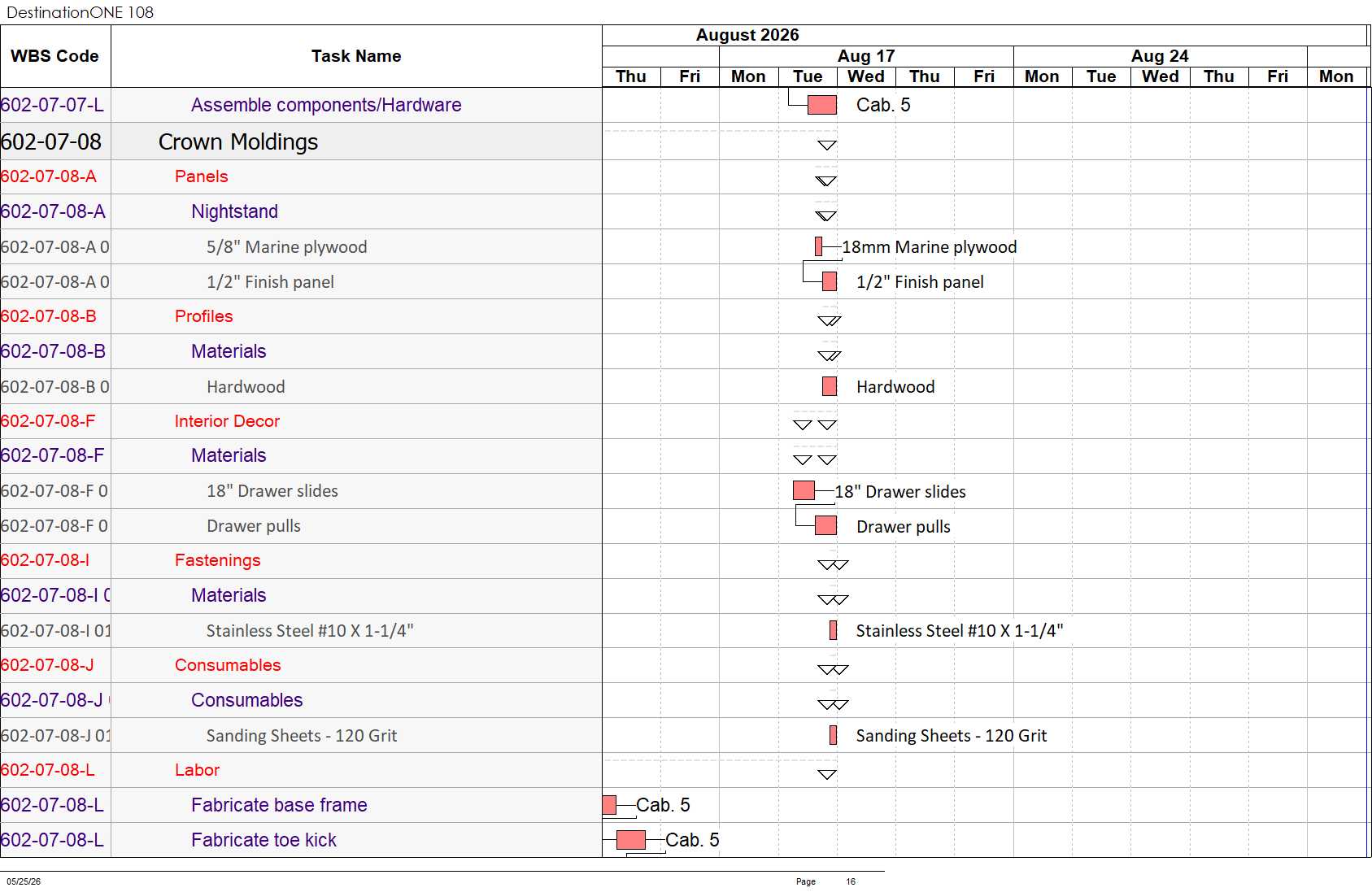
Task: Click the Labor summary triangle marker
Action: (x=827, y=775)
